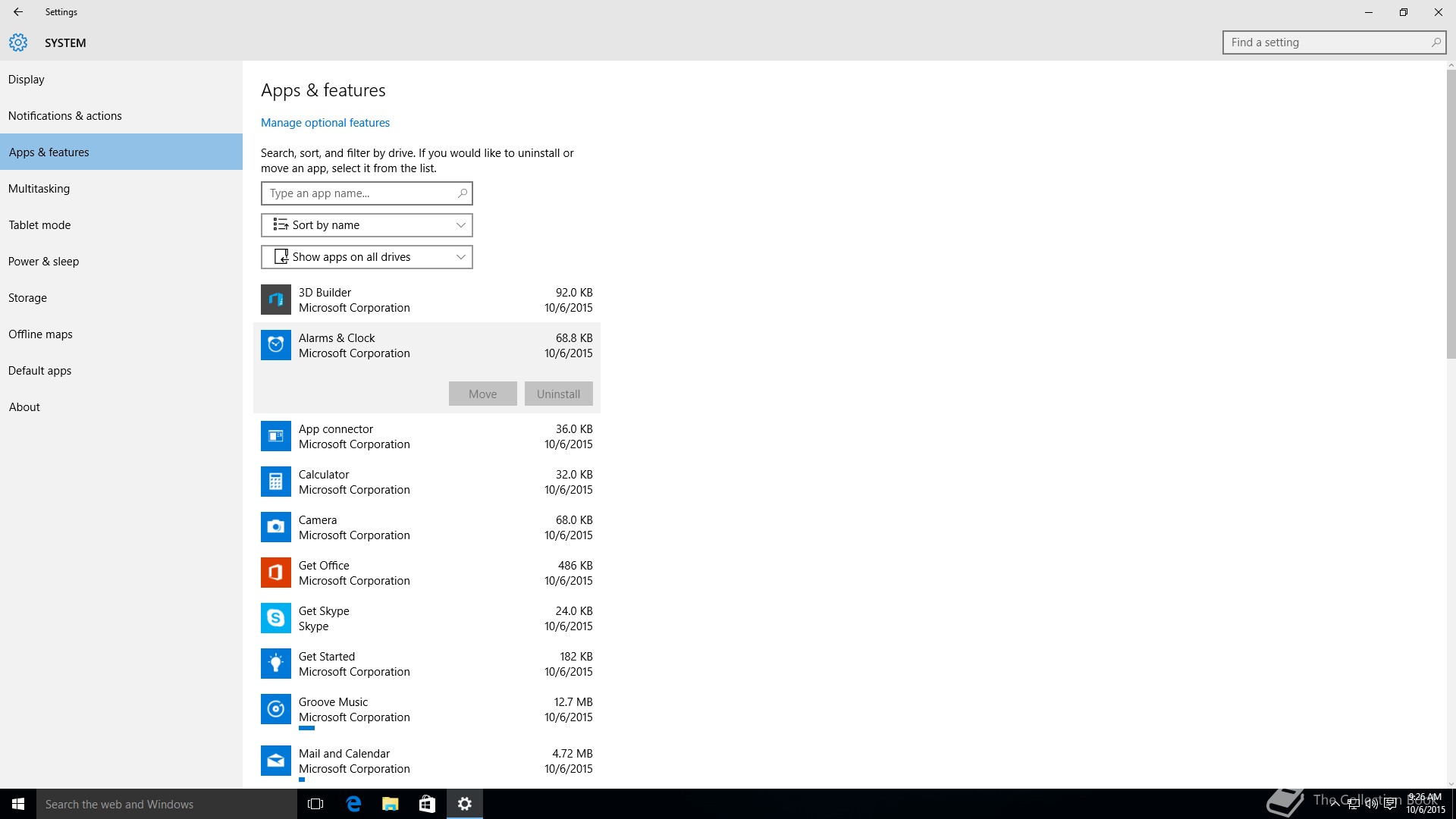
Task: Go back using the back arrow
Action: pos(18,12)
